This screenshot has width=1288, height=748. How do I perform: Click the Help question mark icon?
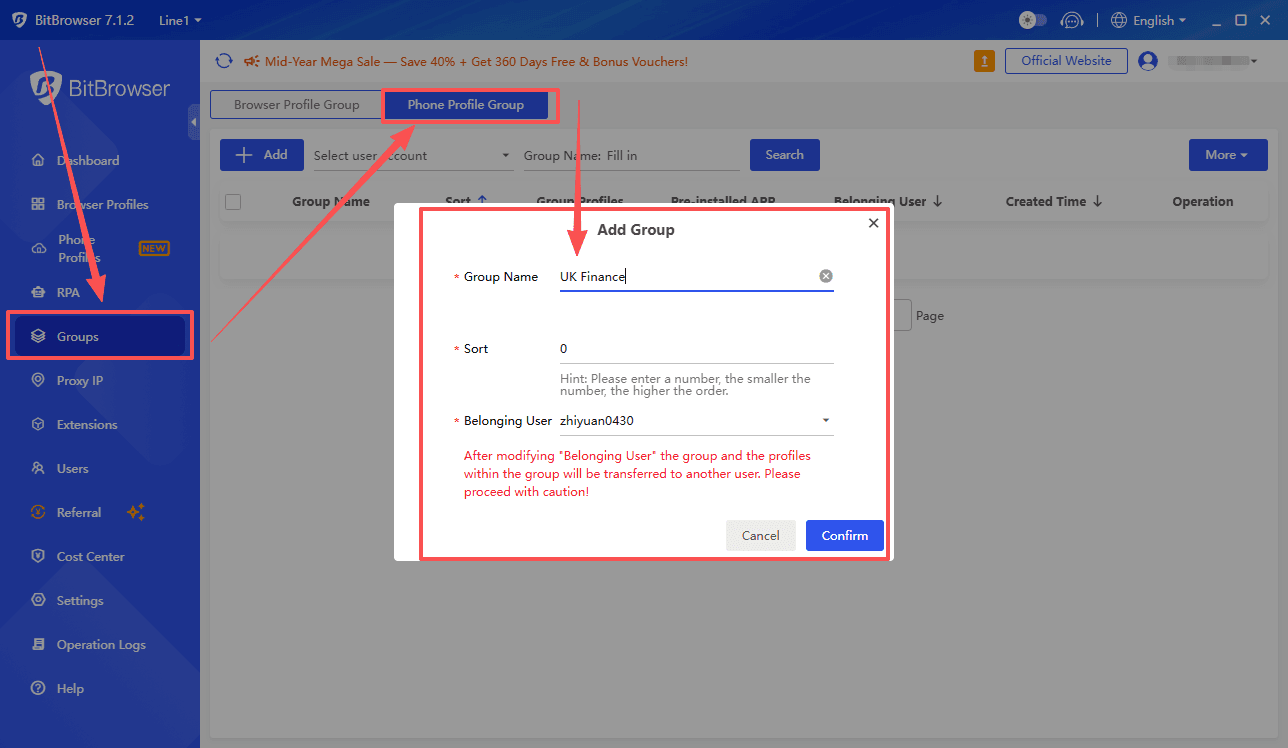click(x=38, y=688)
